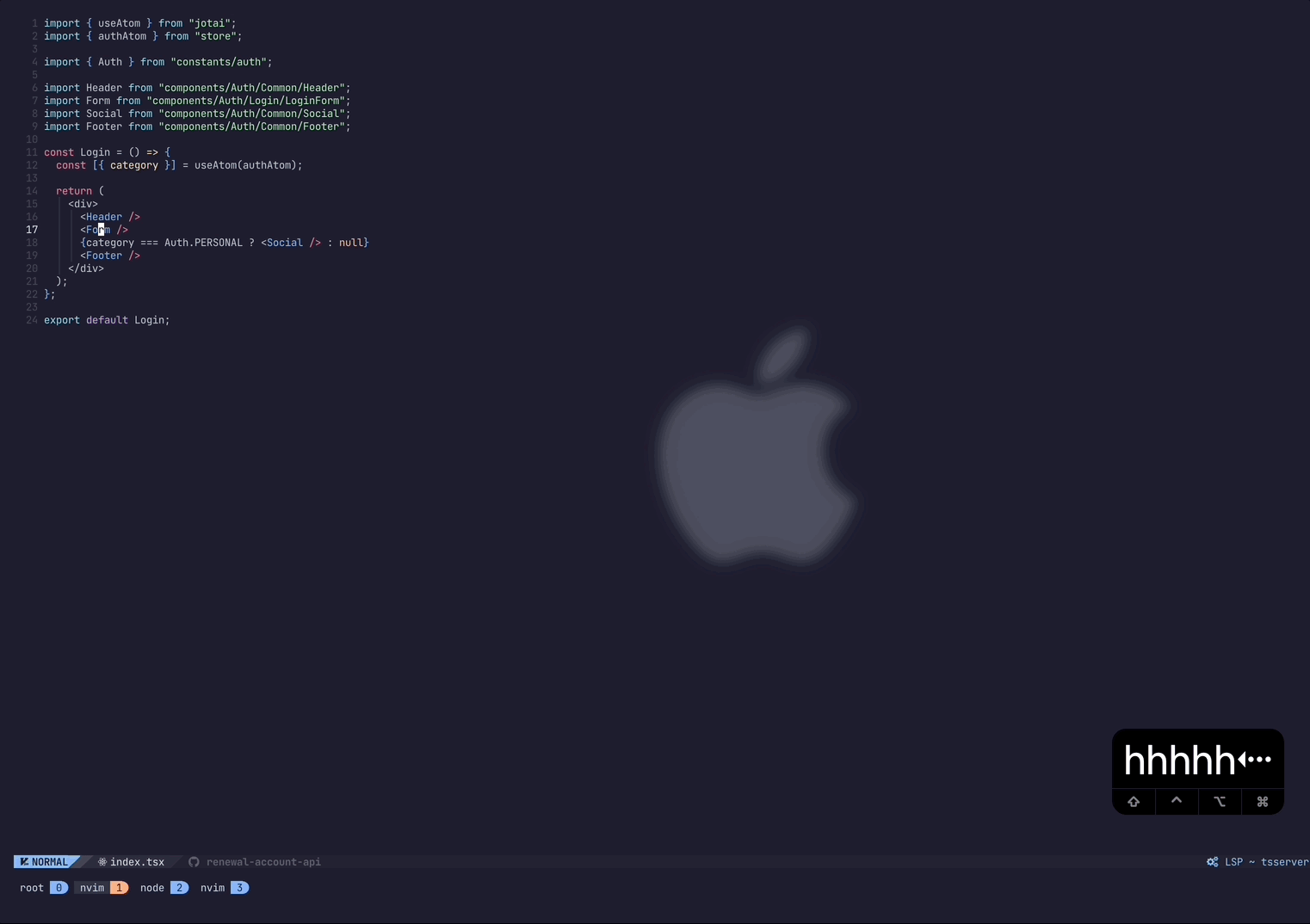This screenshot has width=1310, height=924.
Task: Switch to the node 2 tmux window
Action: [164, 887]
